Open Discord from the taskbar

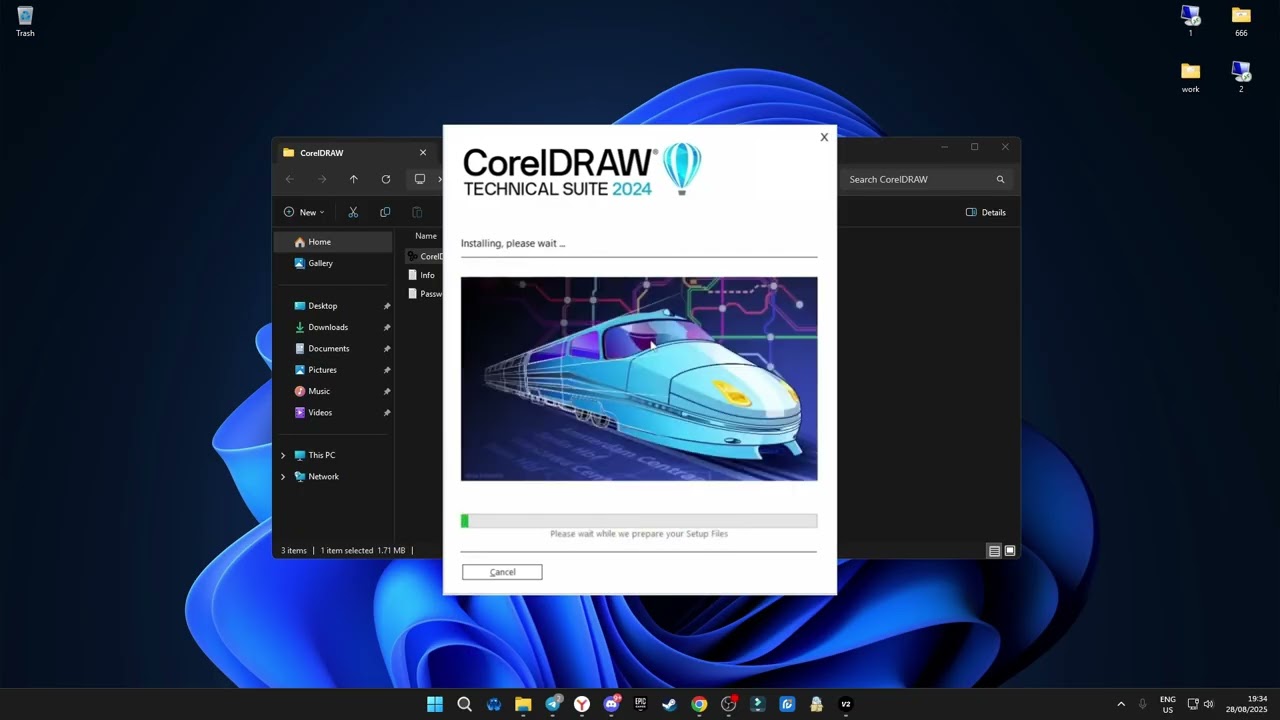[x=611, y=704]
